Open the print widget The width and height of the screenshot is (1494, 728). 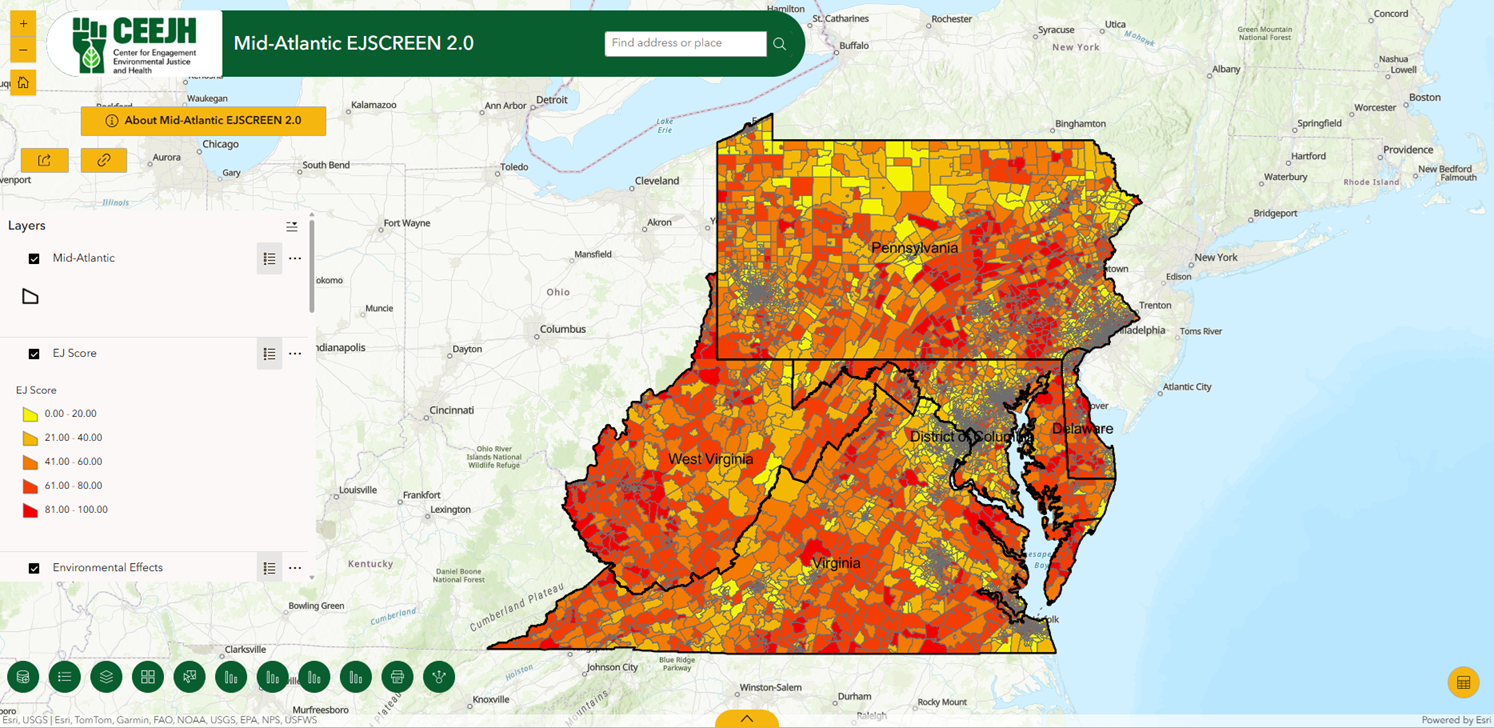tap(398, 677)
